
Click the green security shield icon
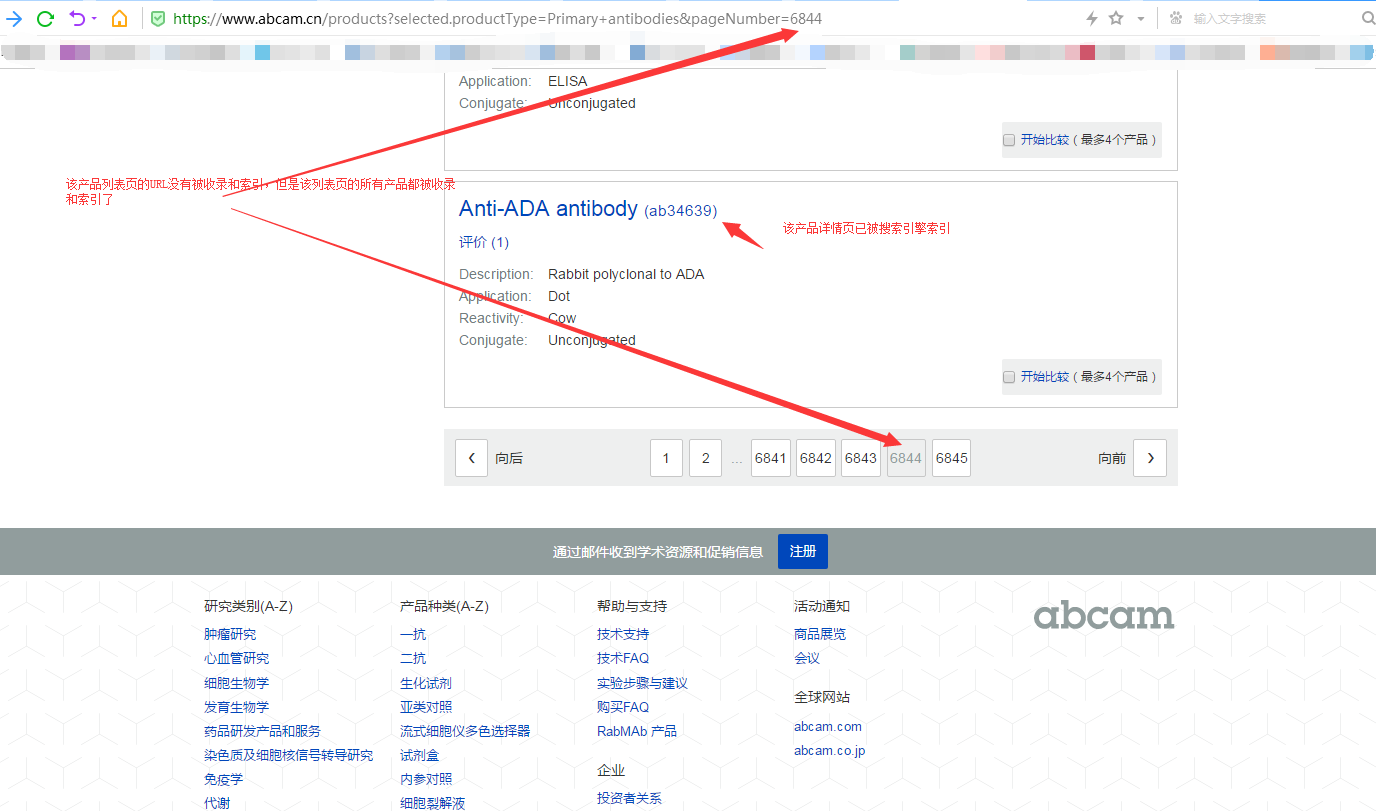click(158, 18)
